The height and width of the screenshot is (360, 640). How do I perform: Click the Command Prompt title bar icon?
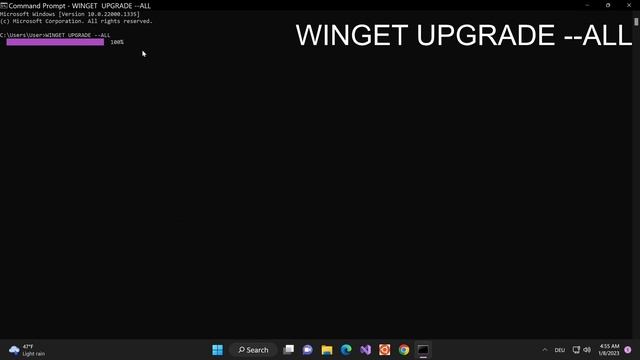[4, 5]
